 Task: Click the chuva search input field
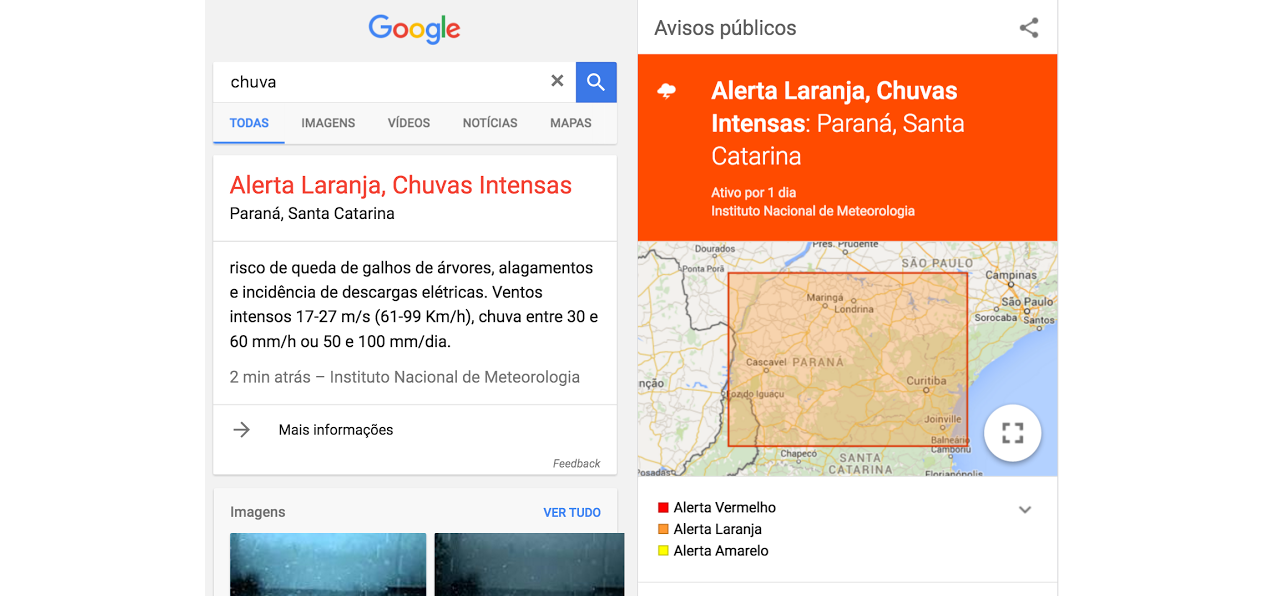(380, 82)
